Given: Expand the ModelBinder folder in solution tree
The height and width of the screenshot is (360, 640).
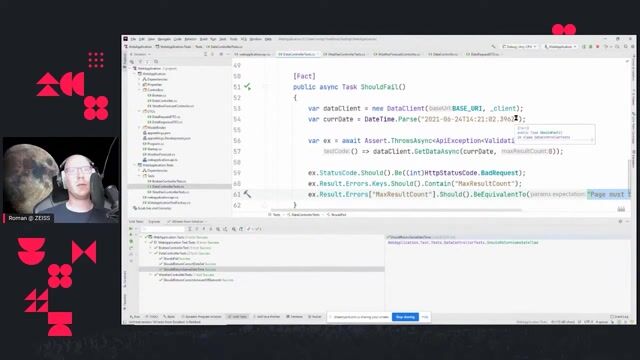Looking at the screenshot, I should click(x=139, y=127).
